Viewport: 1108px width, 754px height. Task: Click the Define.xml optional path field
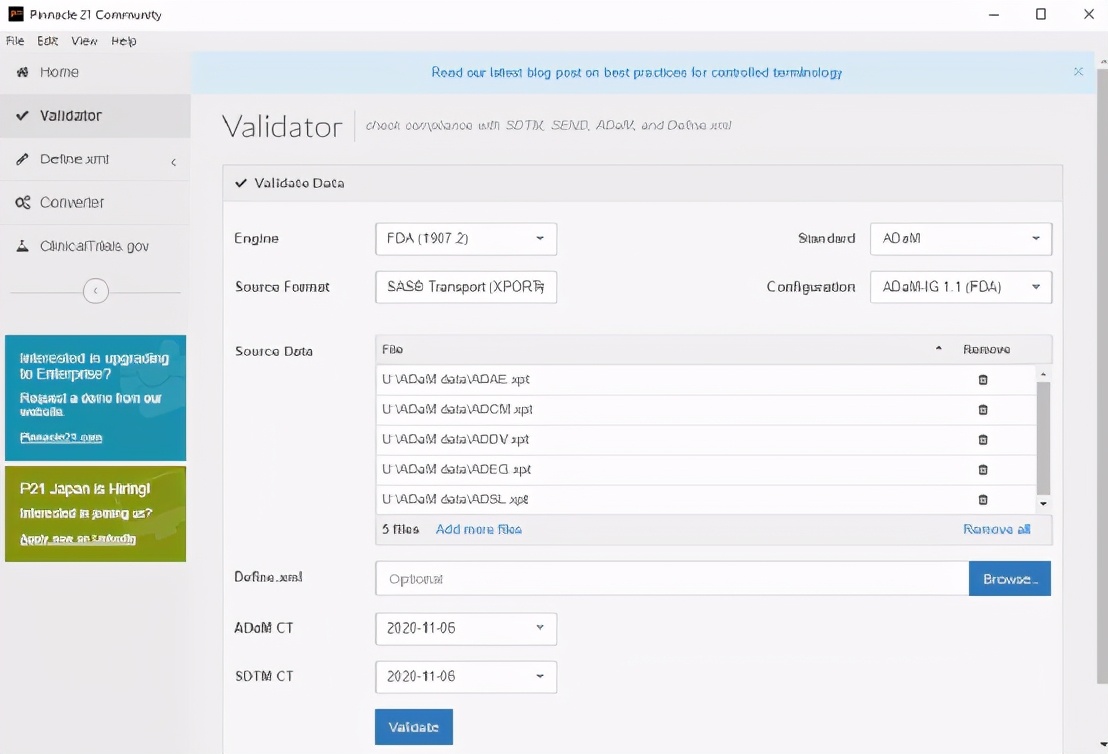(x=672, y=579)
